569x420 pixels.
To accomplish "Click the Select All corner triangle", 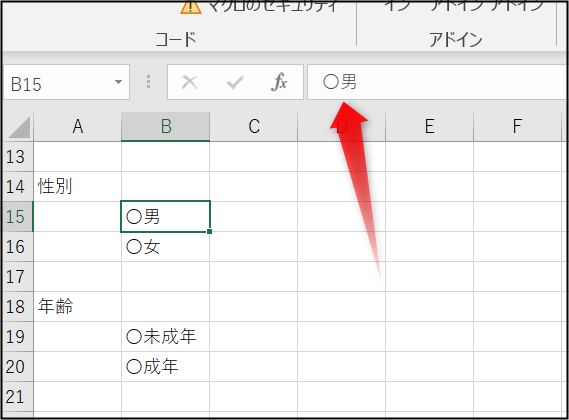I will [x=19, y=127].
